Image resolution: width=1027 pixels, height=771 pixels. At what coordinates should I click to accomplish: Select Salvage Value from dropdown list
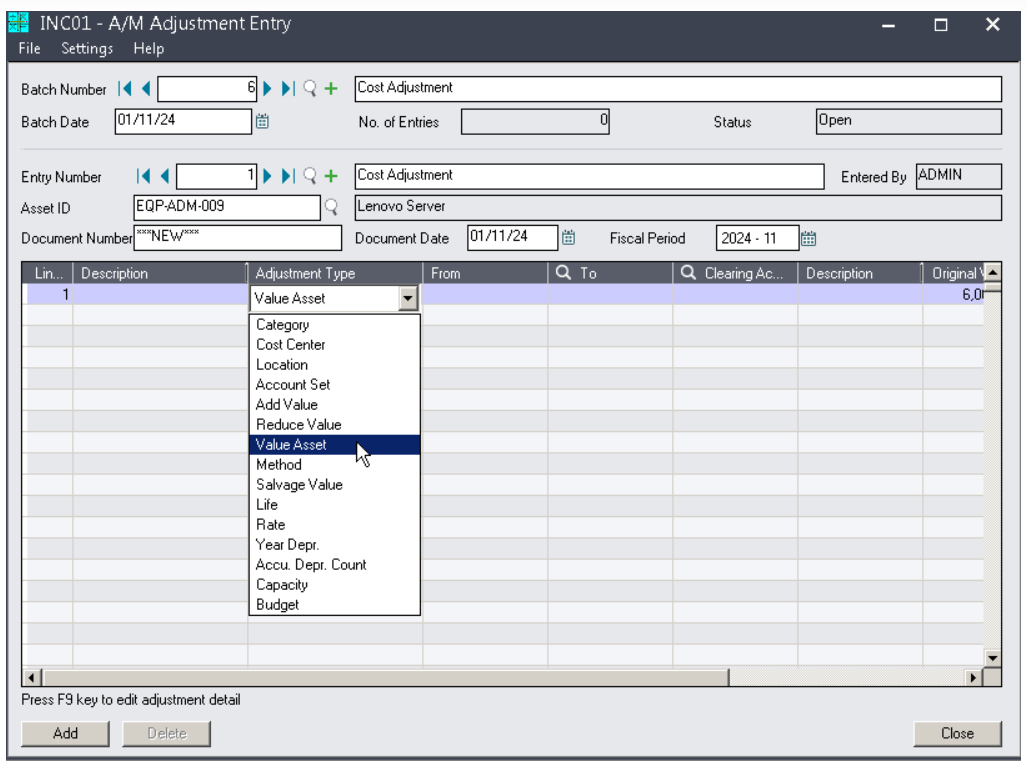(x=299, y=485)
